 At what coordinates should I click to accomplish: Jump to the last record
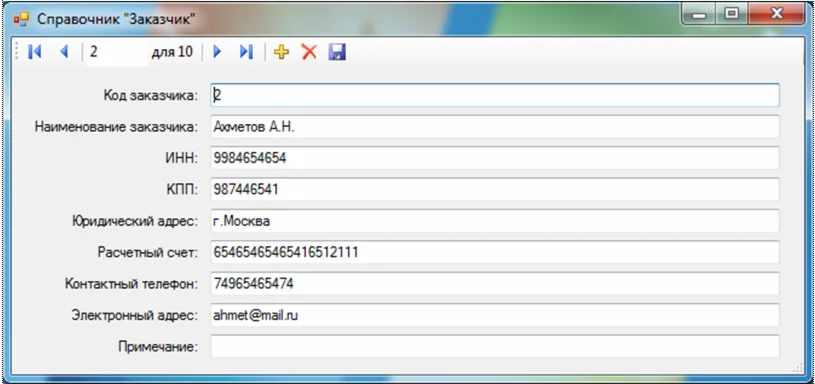click(x=246, y=51)
